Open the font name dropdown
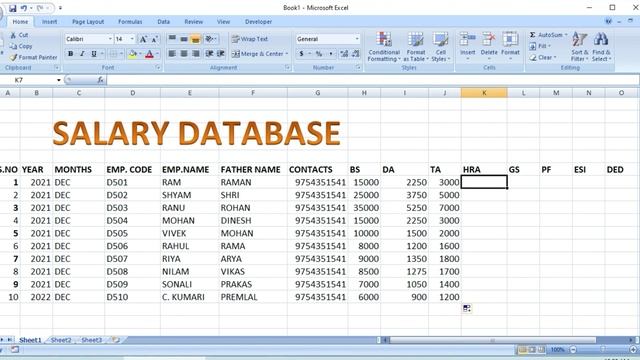This screenshot has width=640, height=360. click(110, 39)
